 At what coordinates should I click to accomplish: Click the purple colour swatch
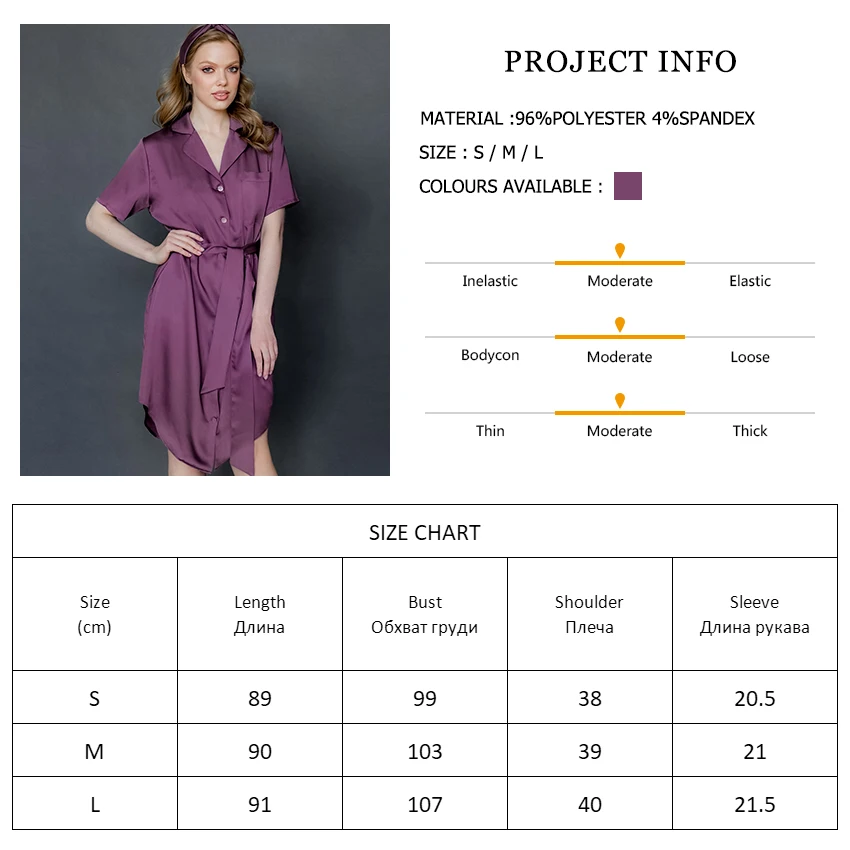tap(627, 186)
